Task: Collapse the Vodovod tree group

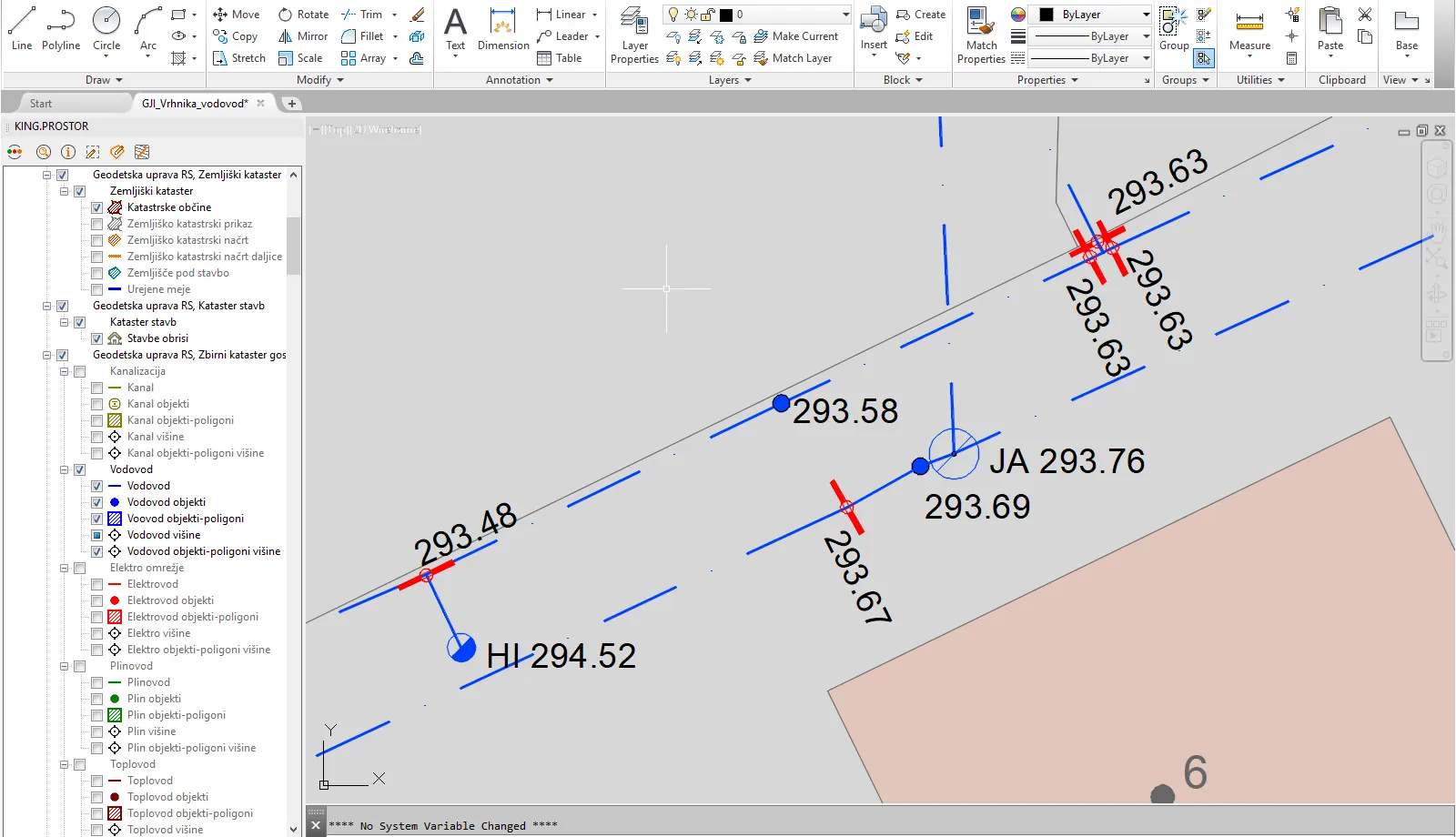Action: (65, 469)
